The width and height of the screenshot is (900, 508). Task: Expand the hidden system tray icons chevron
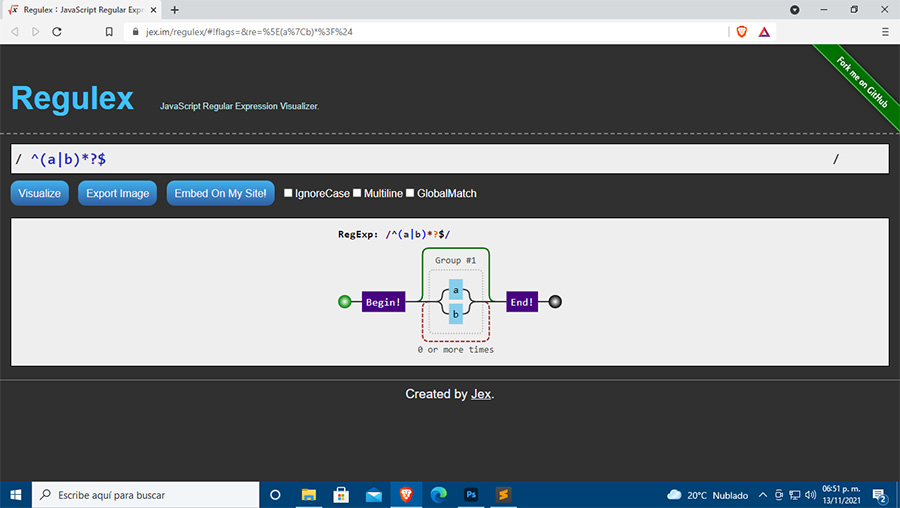point(763,494)
